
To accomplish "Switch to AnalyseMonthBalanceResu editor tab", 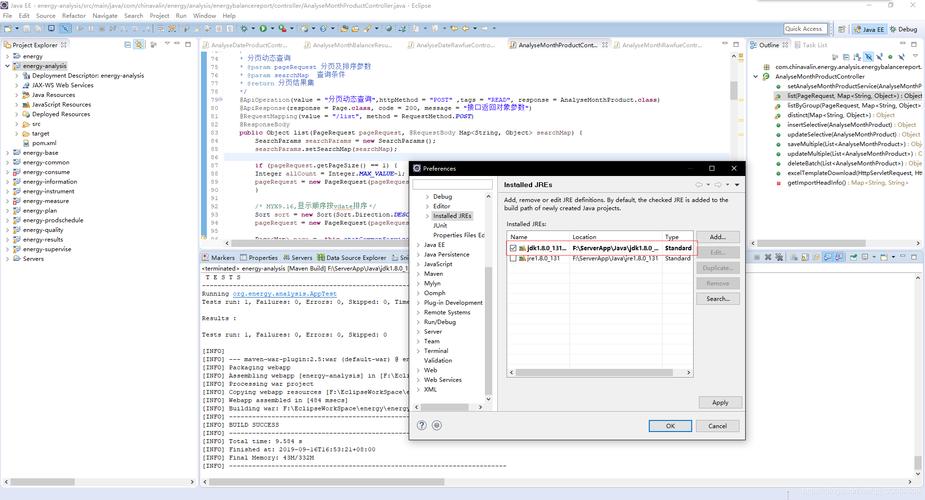I will (x=347, y=45).
